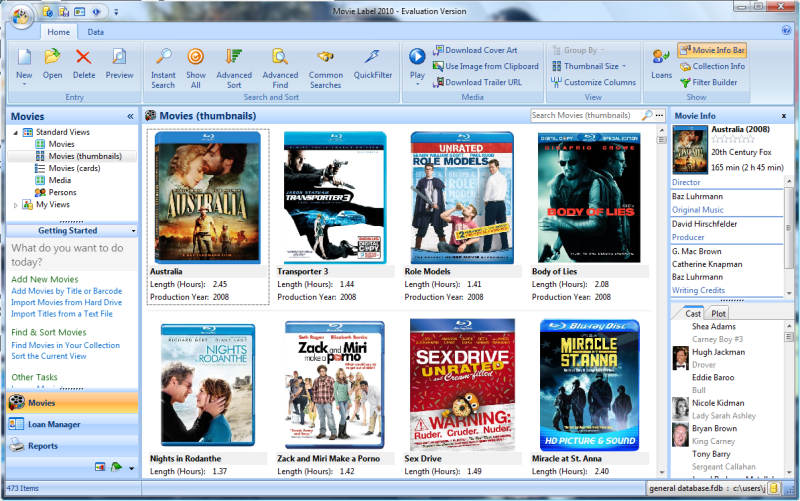Click Sort the Current View link
The width and height of the screenshot is (800, 501).
[x=49, y=356]
